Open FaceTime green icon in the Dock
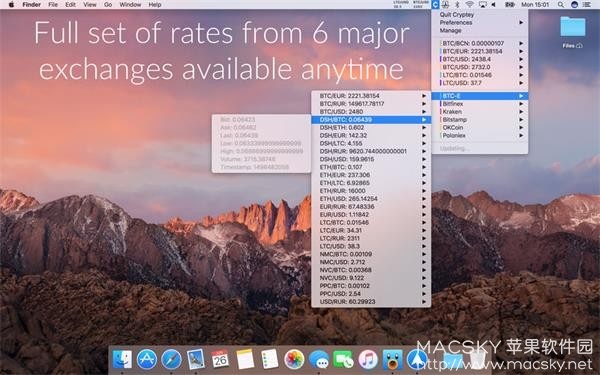This screenshot has height=375, width=600. coord(343,360)
